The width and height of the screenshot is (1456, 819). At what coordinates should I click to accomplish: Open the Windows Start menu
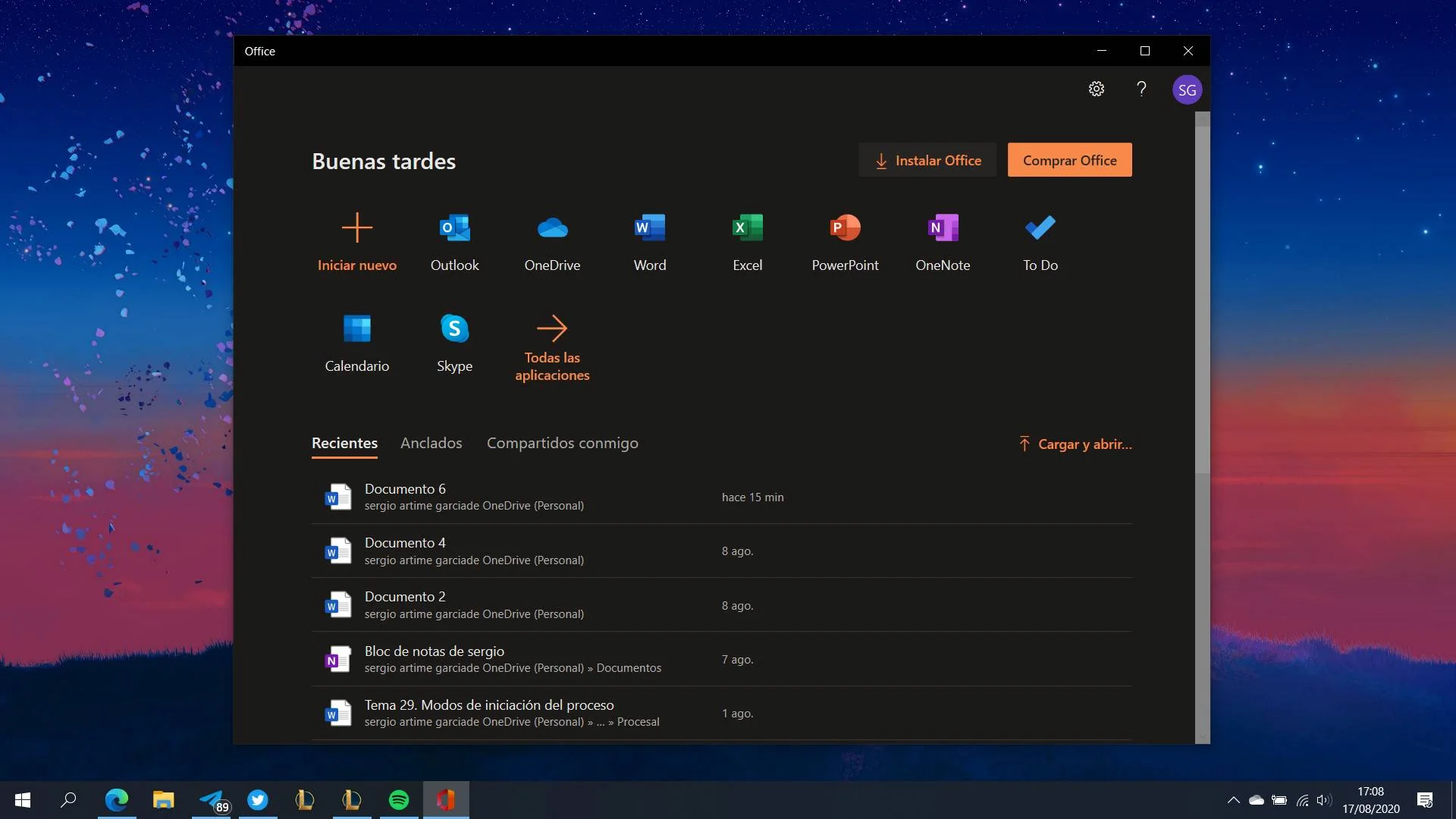tap(23, 800)
